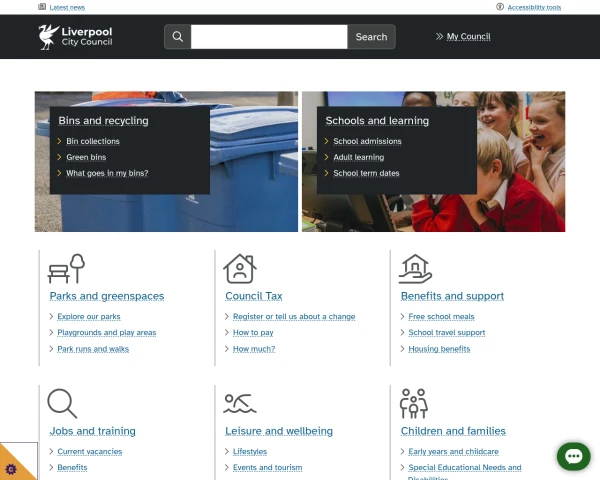Screen dimensions: 600x480
Task: Open Early years and childcare link
Action: pyautogui.click(x=453, y=452)
